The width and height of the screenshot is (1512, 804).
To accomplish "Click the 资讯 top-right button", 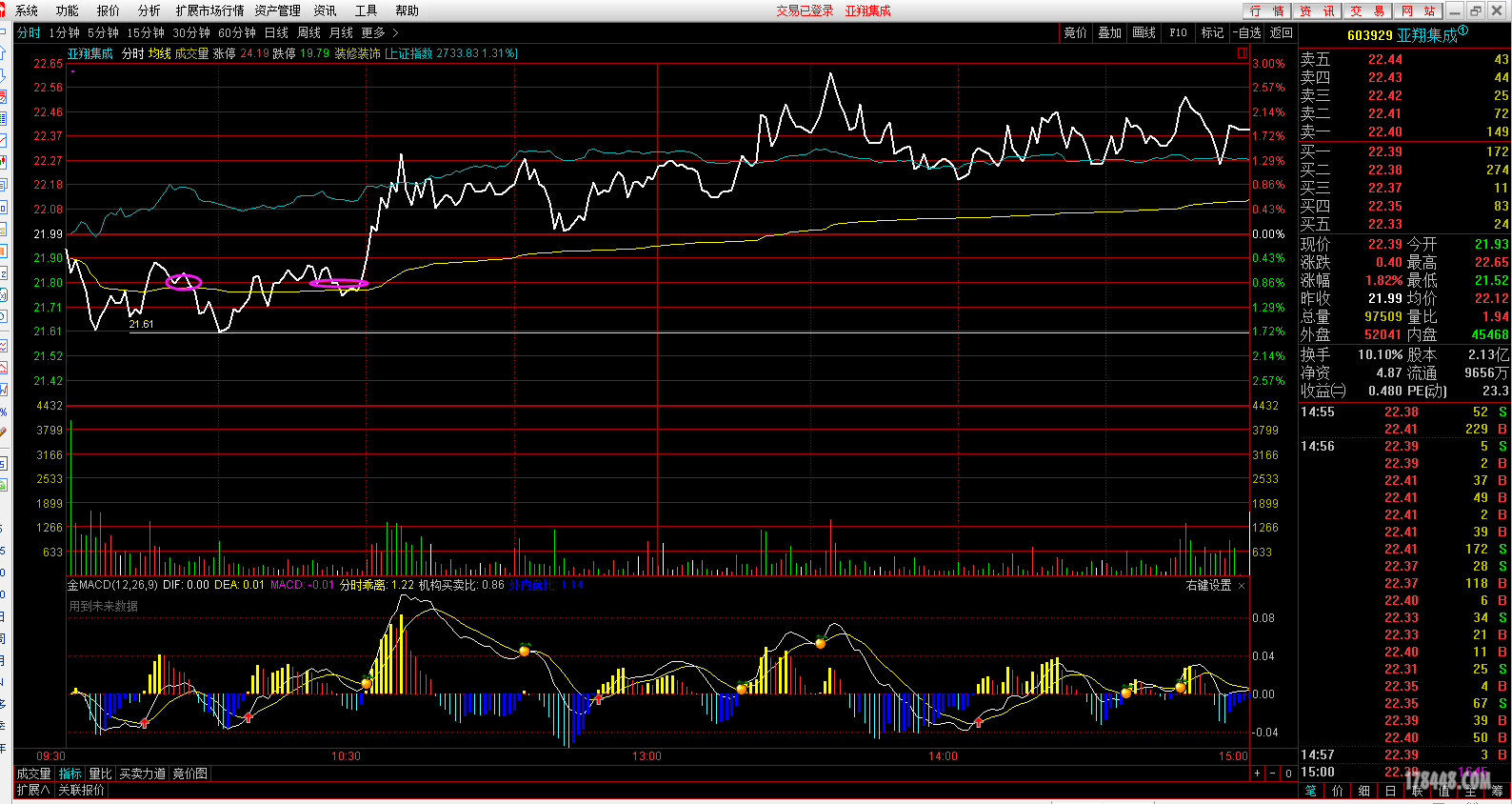I will click(1318, 10).
